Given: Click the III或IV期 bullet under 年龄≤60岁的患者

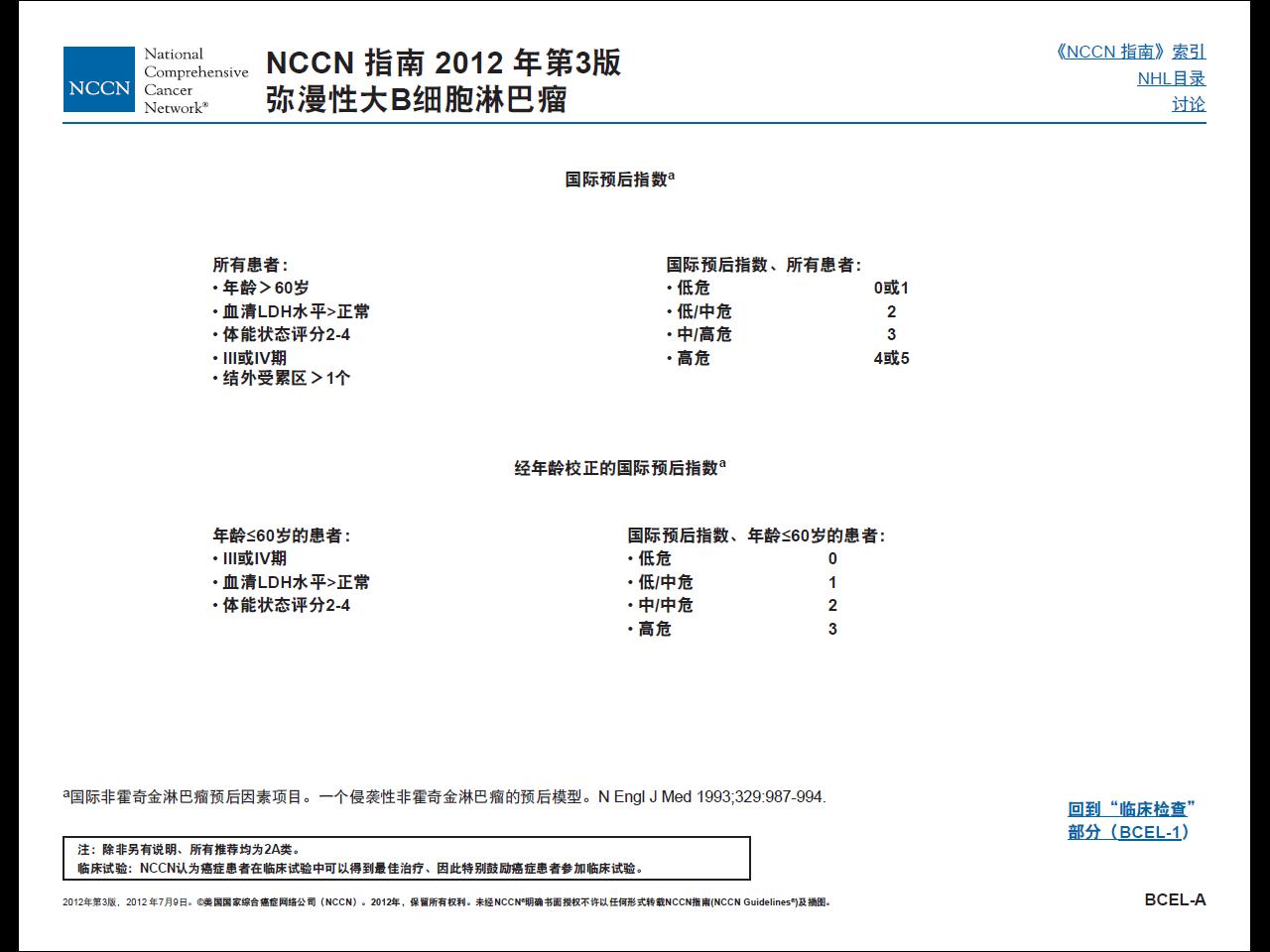Looking at the screenshot, I should pos(250,558).
